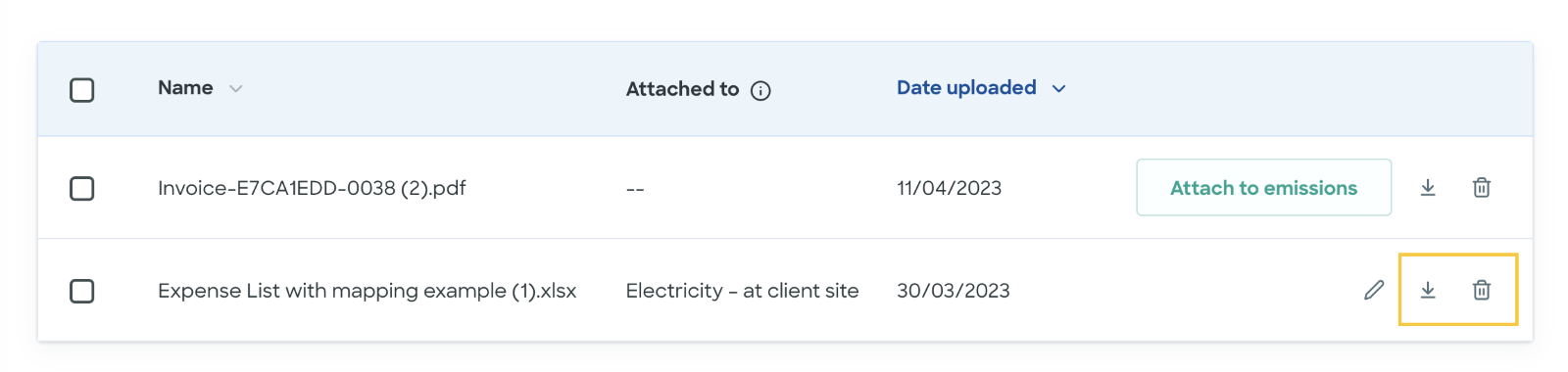Tick the Invoice PDF row checkbox

point(82,188)
